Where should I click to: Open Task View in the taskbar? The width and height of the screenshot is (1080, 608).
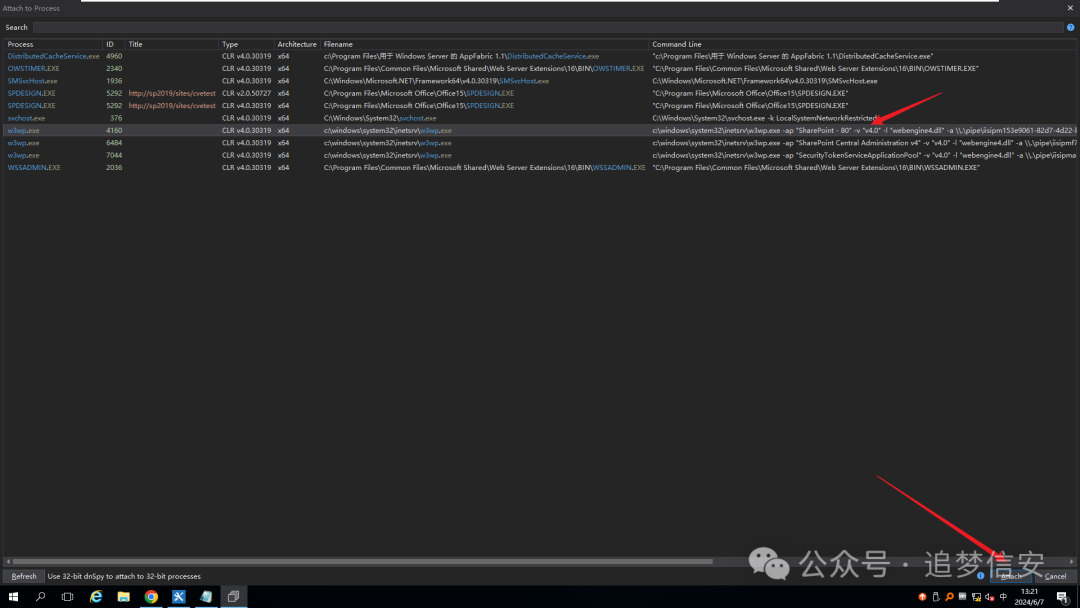tap(68, 596)
